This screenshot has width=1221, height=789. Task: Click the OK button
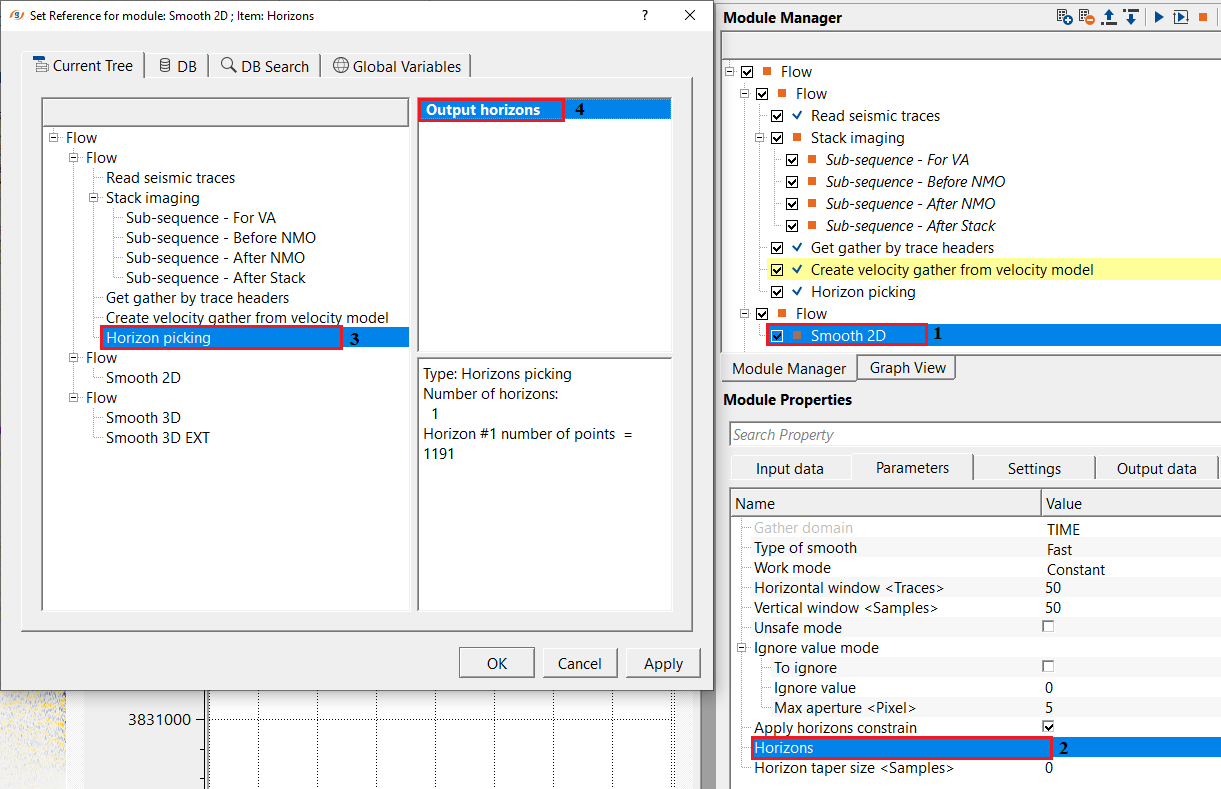(497, 663)
